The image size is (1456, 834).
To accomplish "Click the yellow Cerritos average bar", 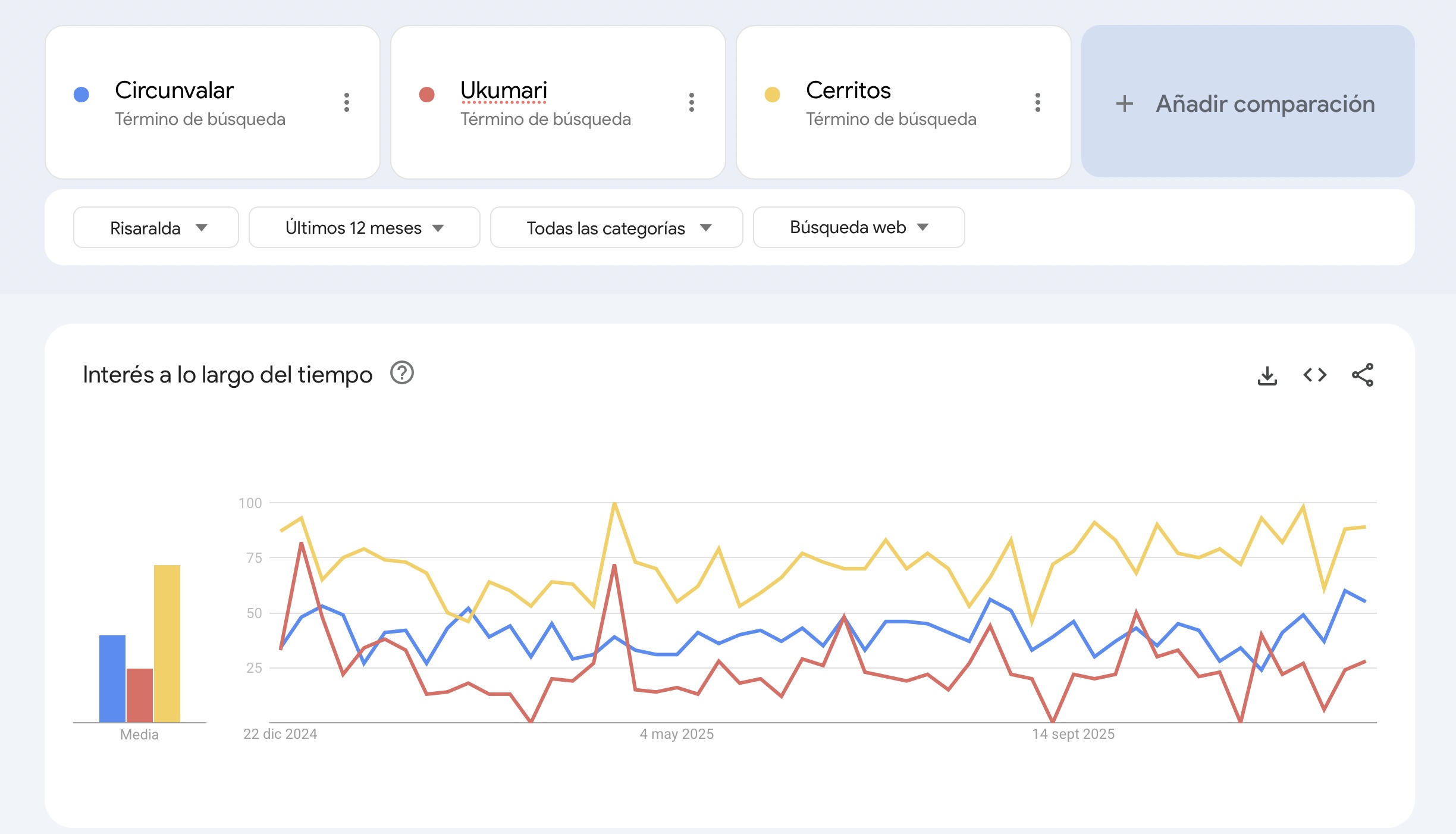I will click(x=167, y=644).
